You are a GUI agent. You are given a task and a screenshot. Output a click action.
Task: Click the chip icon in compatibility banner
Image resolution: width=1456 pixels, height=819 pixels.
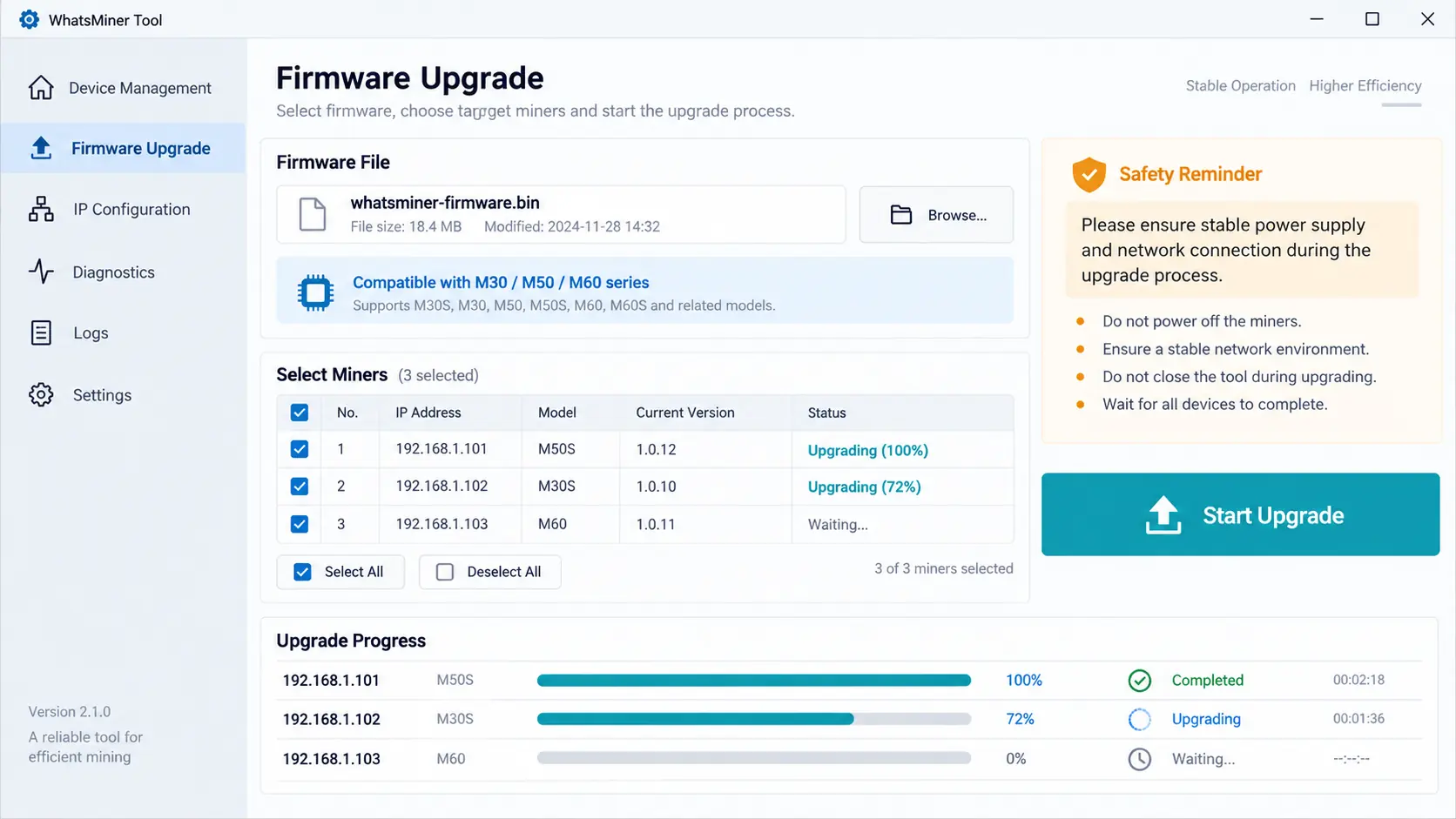tap(315, 292)
